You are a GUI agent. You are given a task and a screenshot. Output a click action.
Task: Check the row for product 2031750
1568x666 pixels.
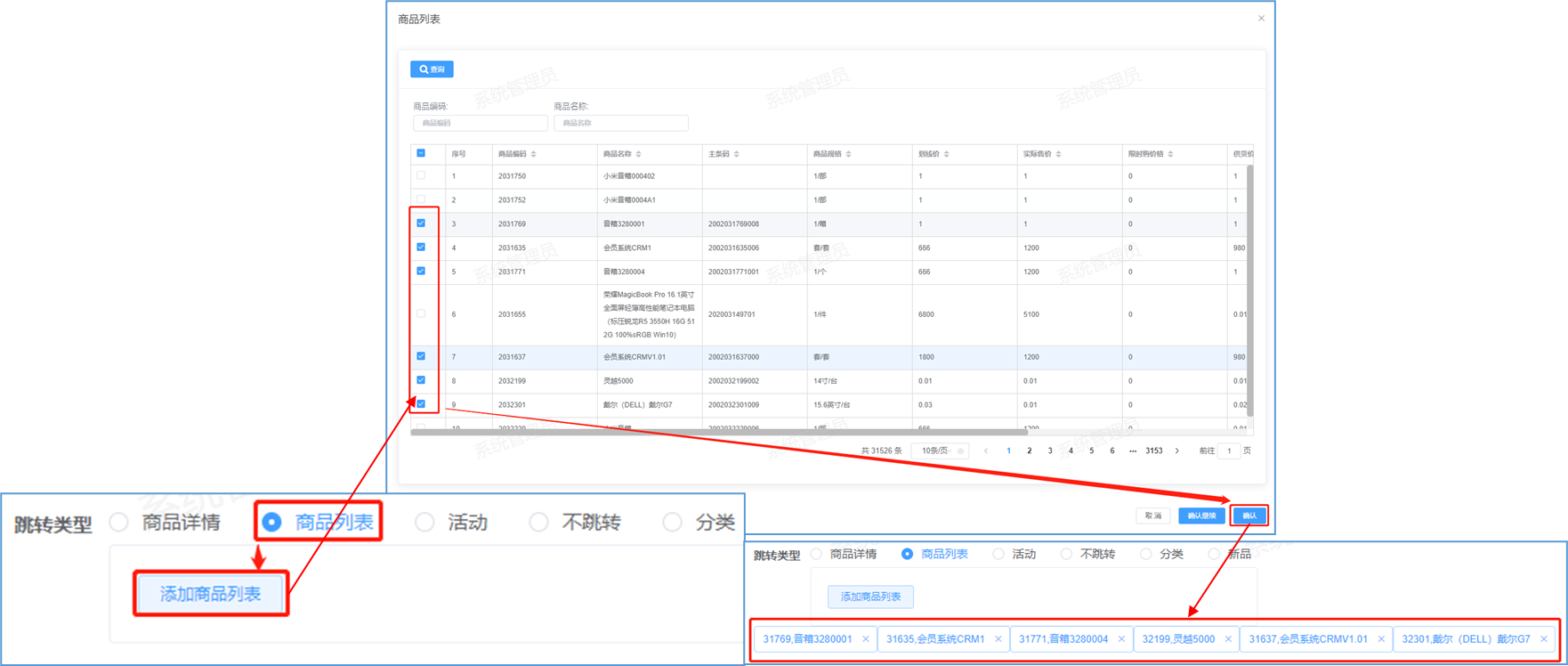coord(421,176)
